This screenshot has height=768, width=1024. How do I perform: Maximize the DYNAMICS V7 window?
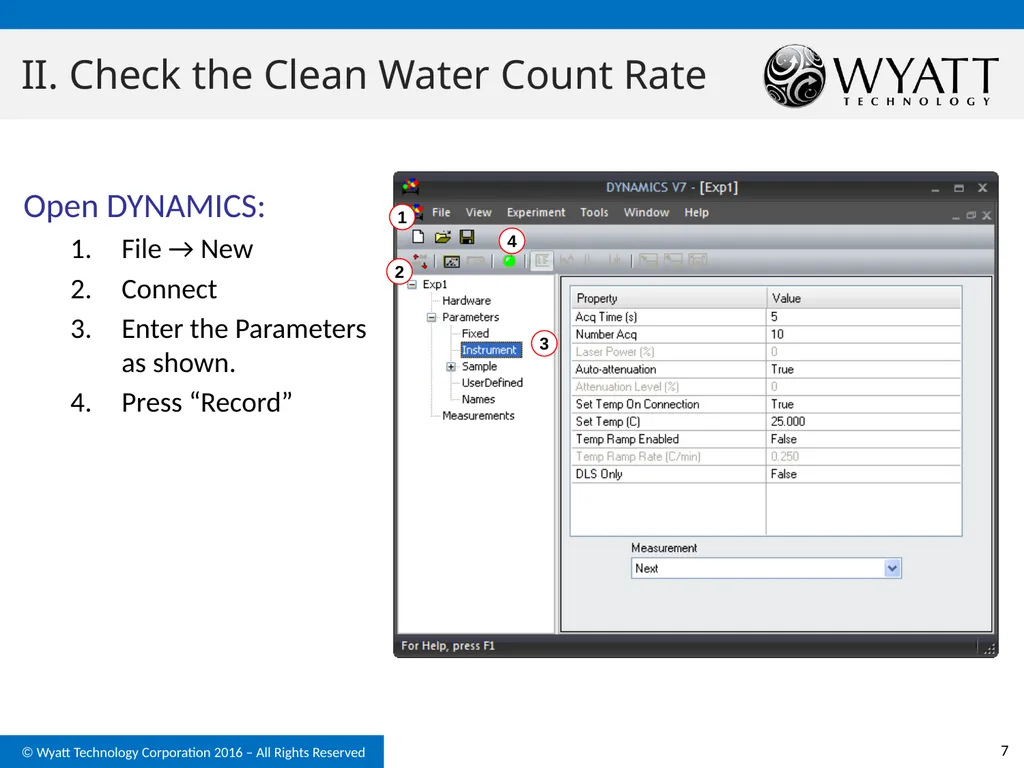959,188
